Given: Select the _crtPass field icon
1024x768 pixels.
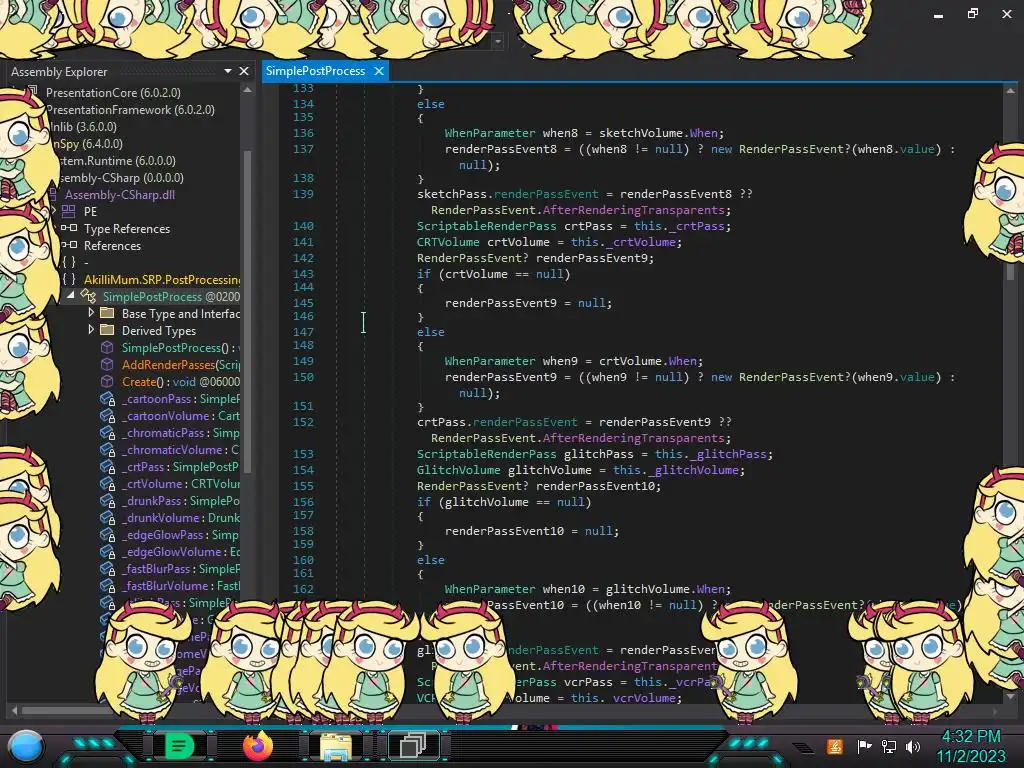Looking at the screenshot, I should click(108, 466).
